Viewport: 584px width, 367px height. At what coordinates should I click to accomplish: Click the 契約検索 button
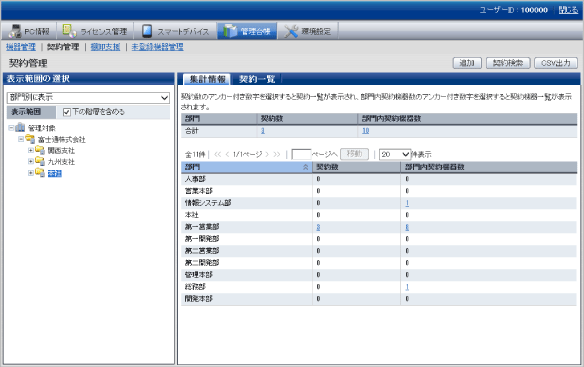click(508, 63)
